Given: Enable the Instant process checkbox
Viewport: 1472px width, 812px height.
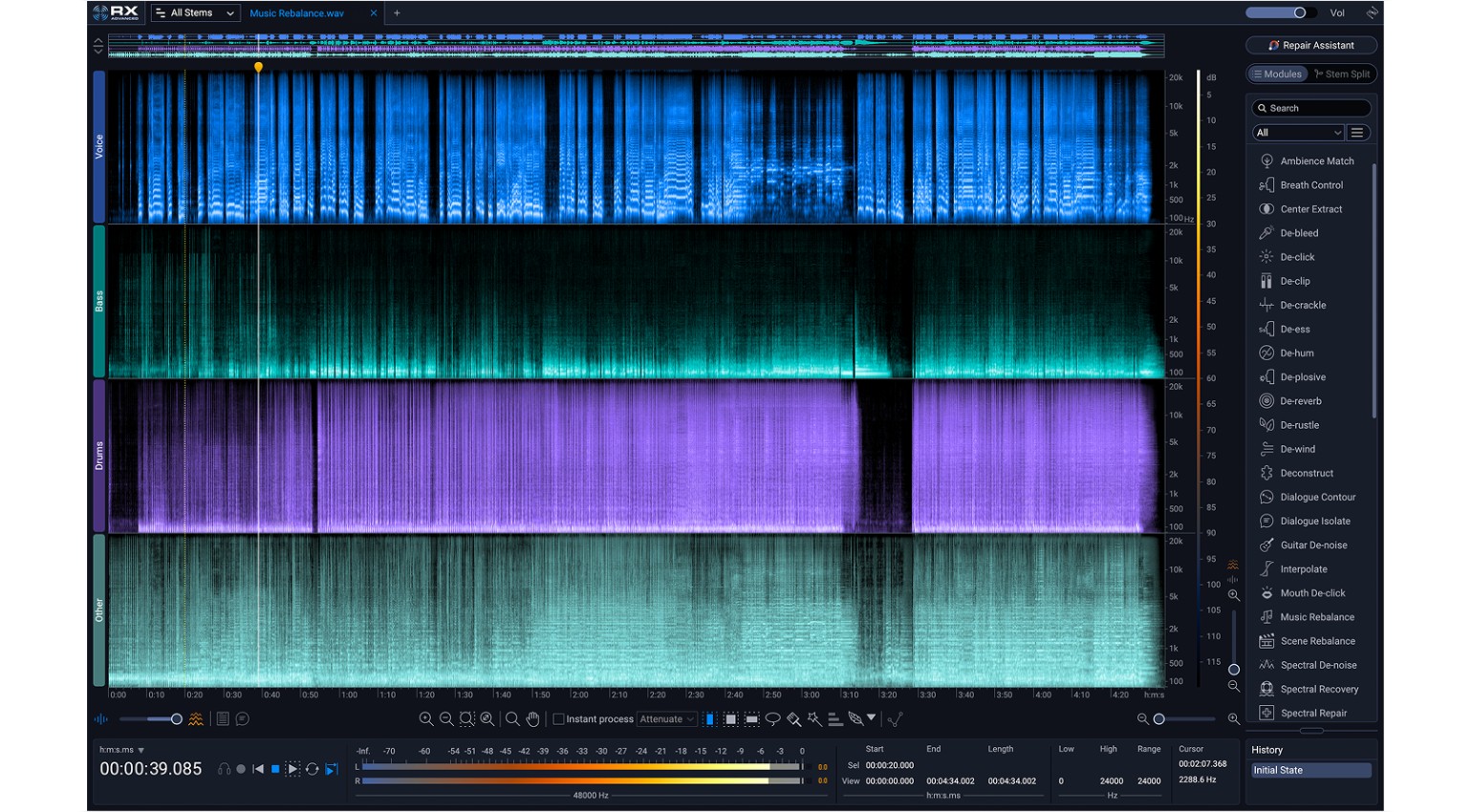Looking at the screenshot, I should pos(558,718).
